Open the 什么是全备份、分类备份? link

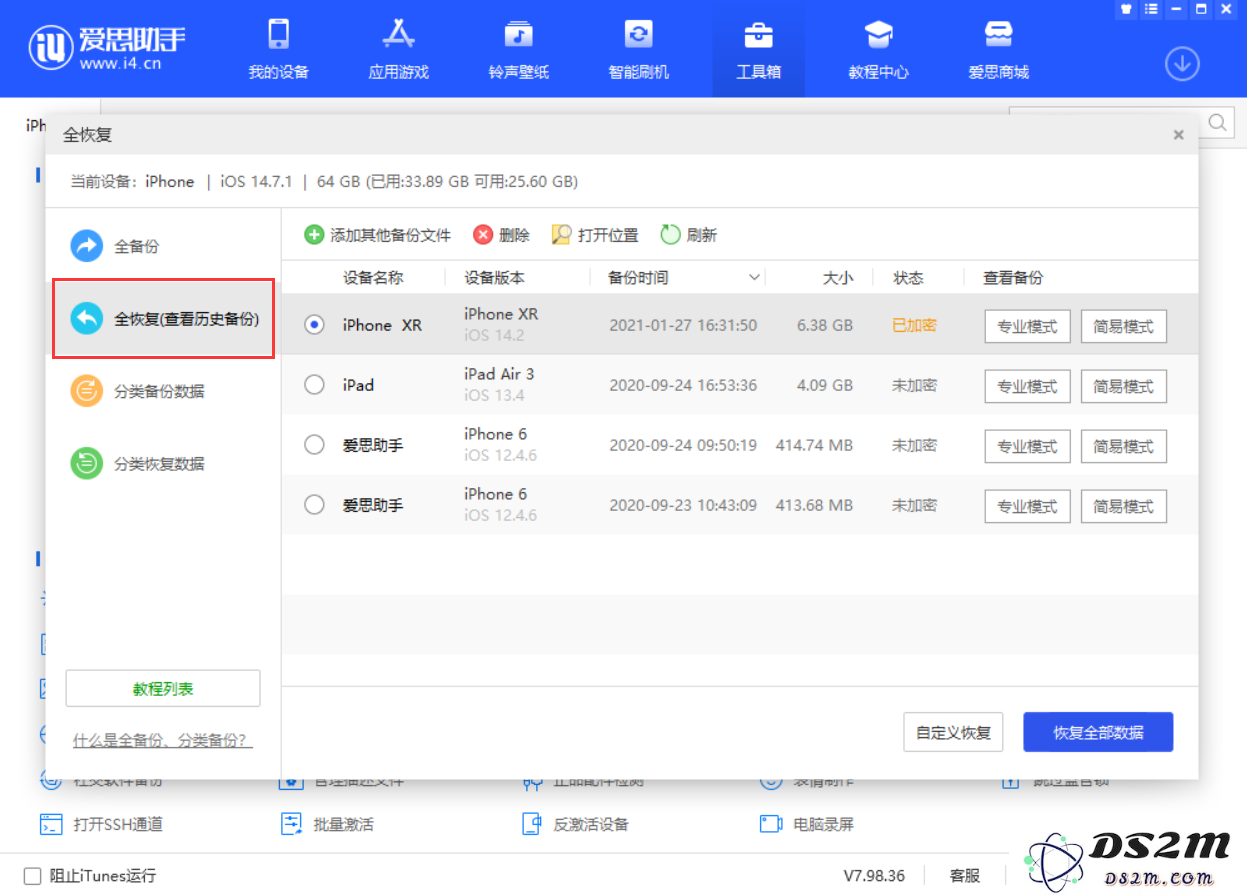point(163,740)
